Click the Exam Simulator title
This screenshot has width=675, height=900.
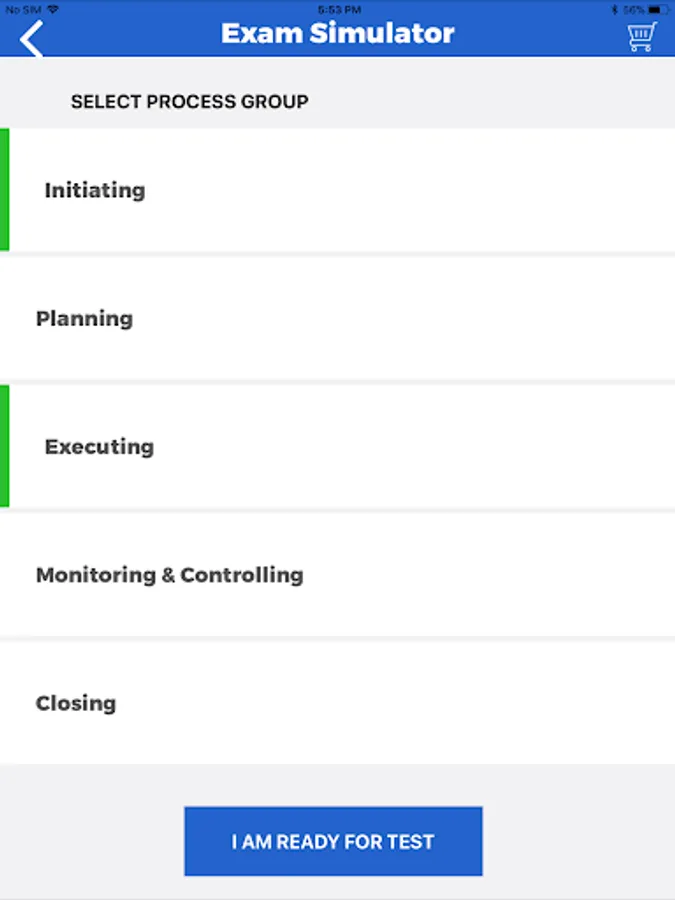tap(337, 33)
